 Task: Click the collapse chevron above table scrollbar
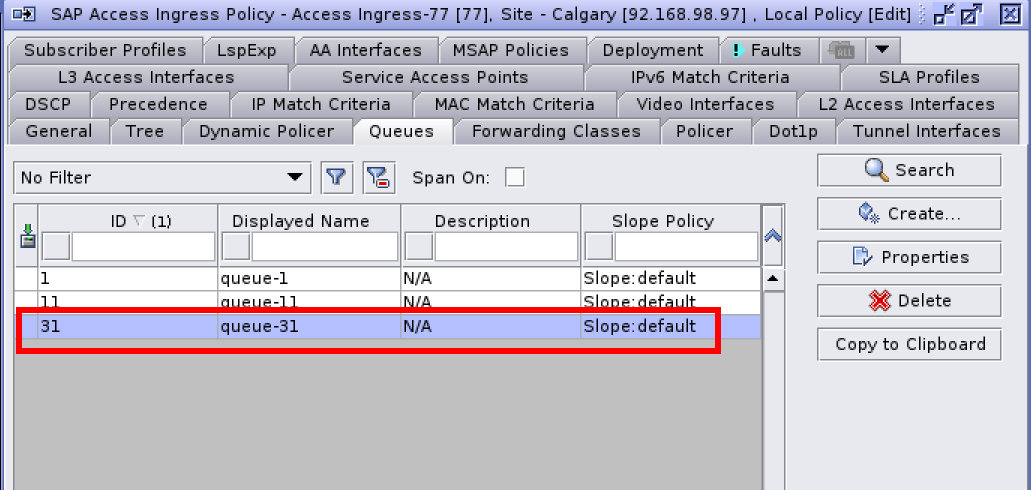[x=773, y=236]
